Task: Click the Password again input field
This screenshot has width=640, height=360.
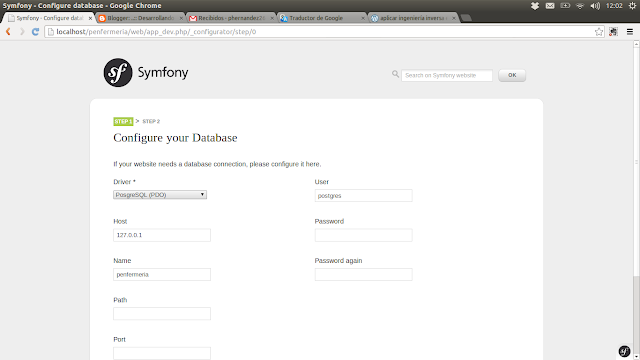Action: [363, 274]
